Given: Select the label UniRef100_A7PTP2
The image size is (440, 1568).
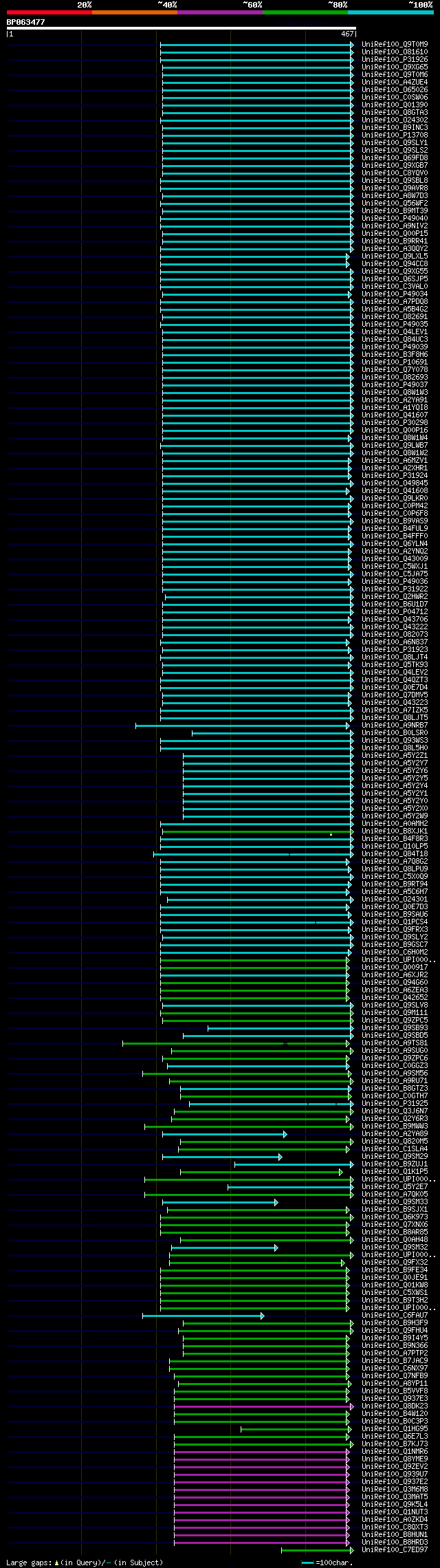Looking at the screenshot, I should [x=395, y=1353].
